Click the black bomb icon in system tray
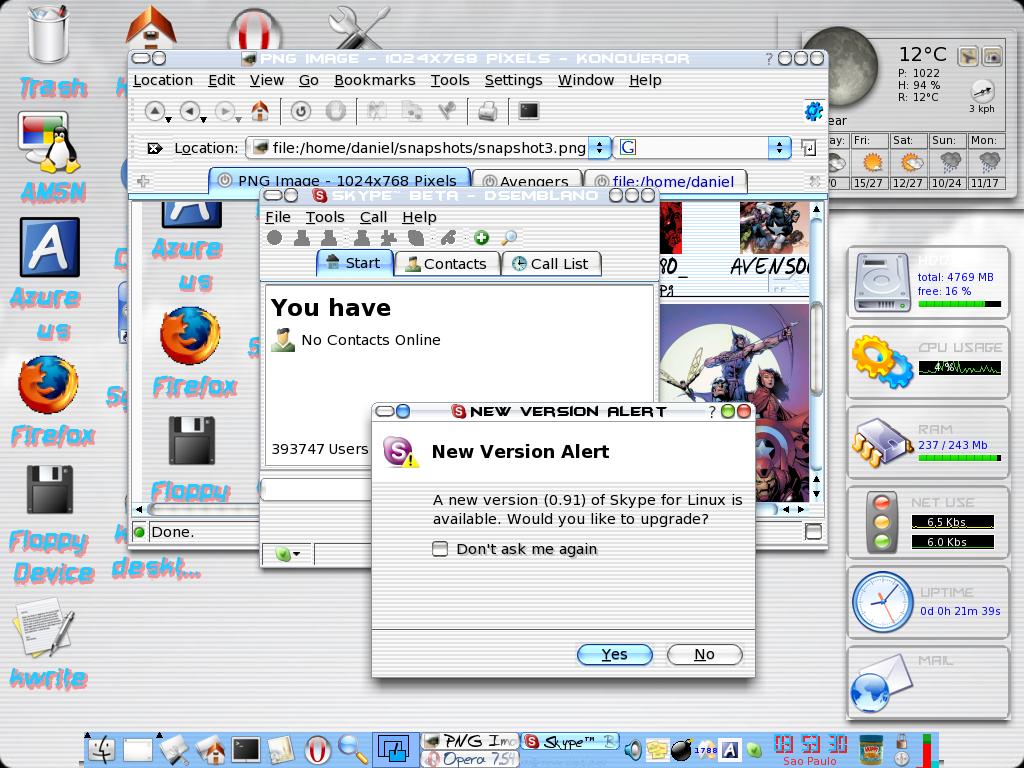This screenshot has height=768, width=1024. [x=680, y=750]
